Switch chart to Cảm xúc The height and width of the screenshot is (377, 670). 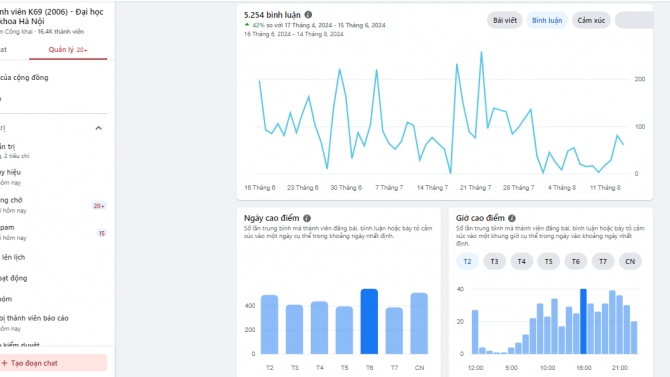591,21
